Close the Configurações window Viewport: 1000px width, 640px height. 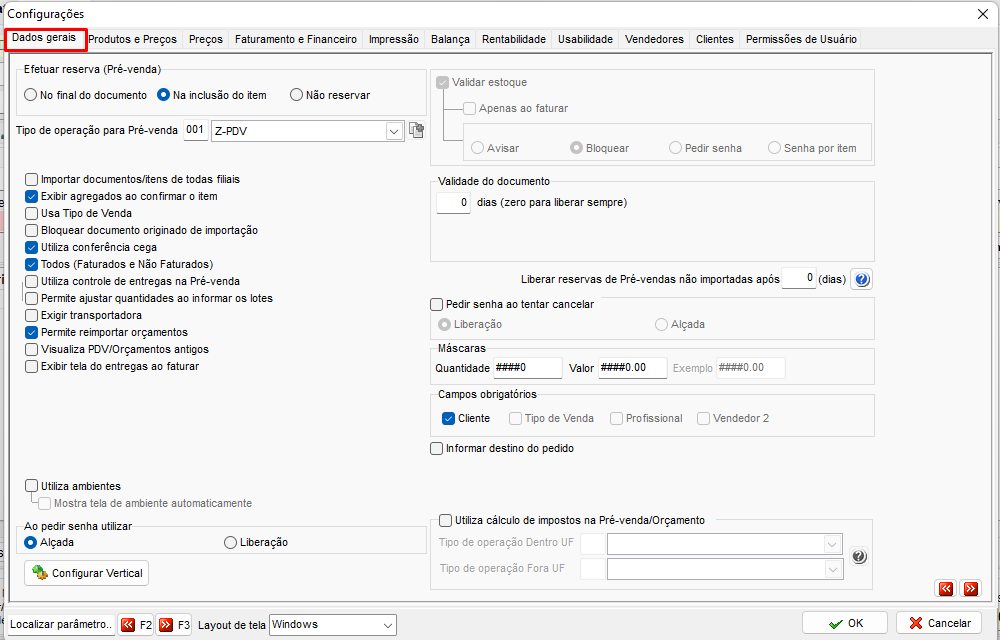(983, 14)
